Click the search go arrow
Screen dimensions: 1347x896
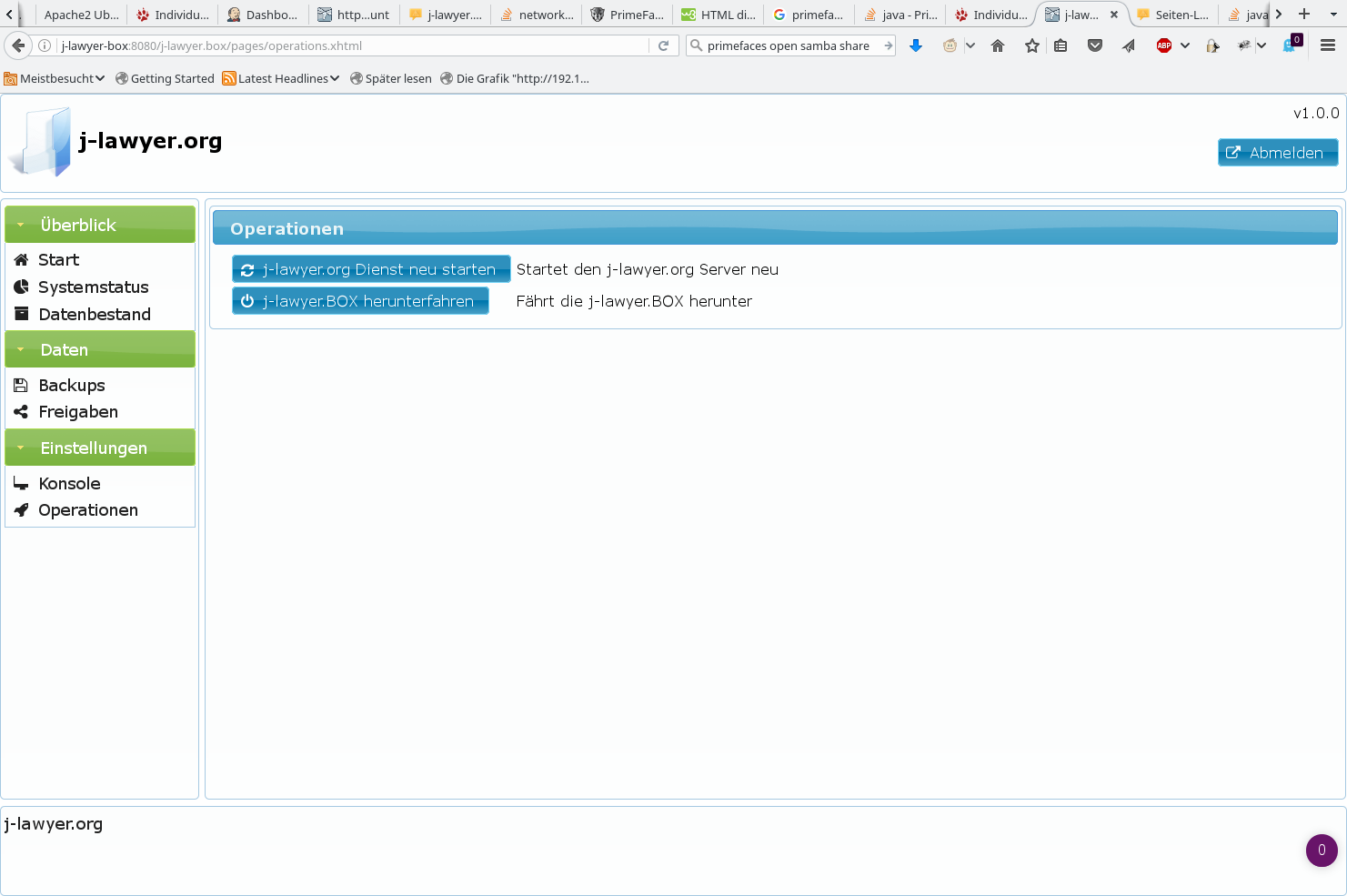point(888,45)
